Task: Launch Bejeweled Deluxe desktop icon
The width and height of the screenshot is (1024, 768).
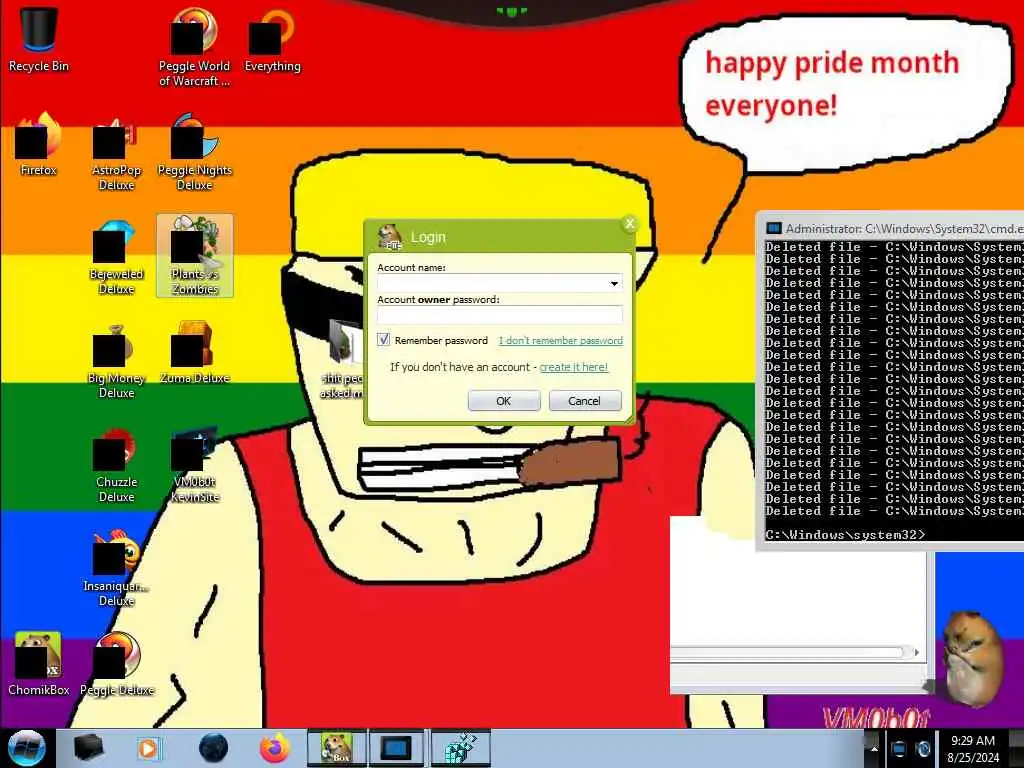Action: (x=116, y=256)
